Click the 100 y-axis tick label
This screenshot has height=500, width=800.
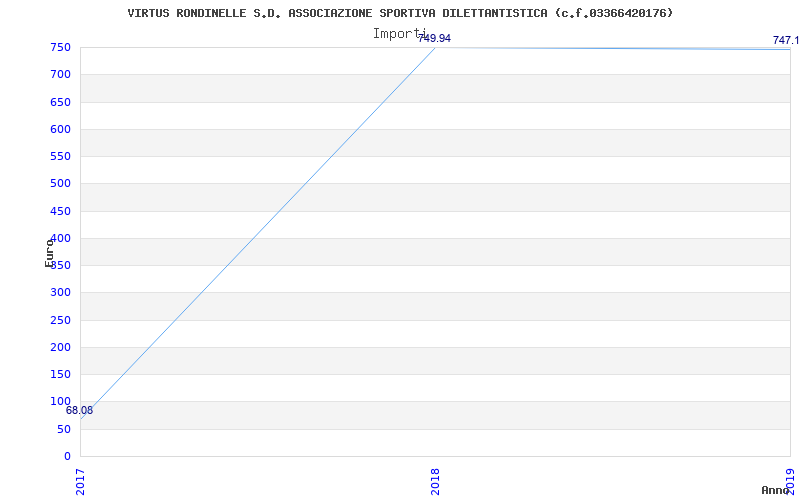[x=60, y=402]
